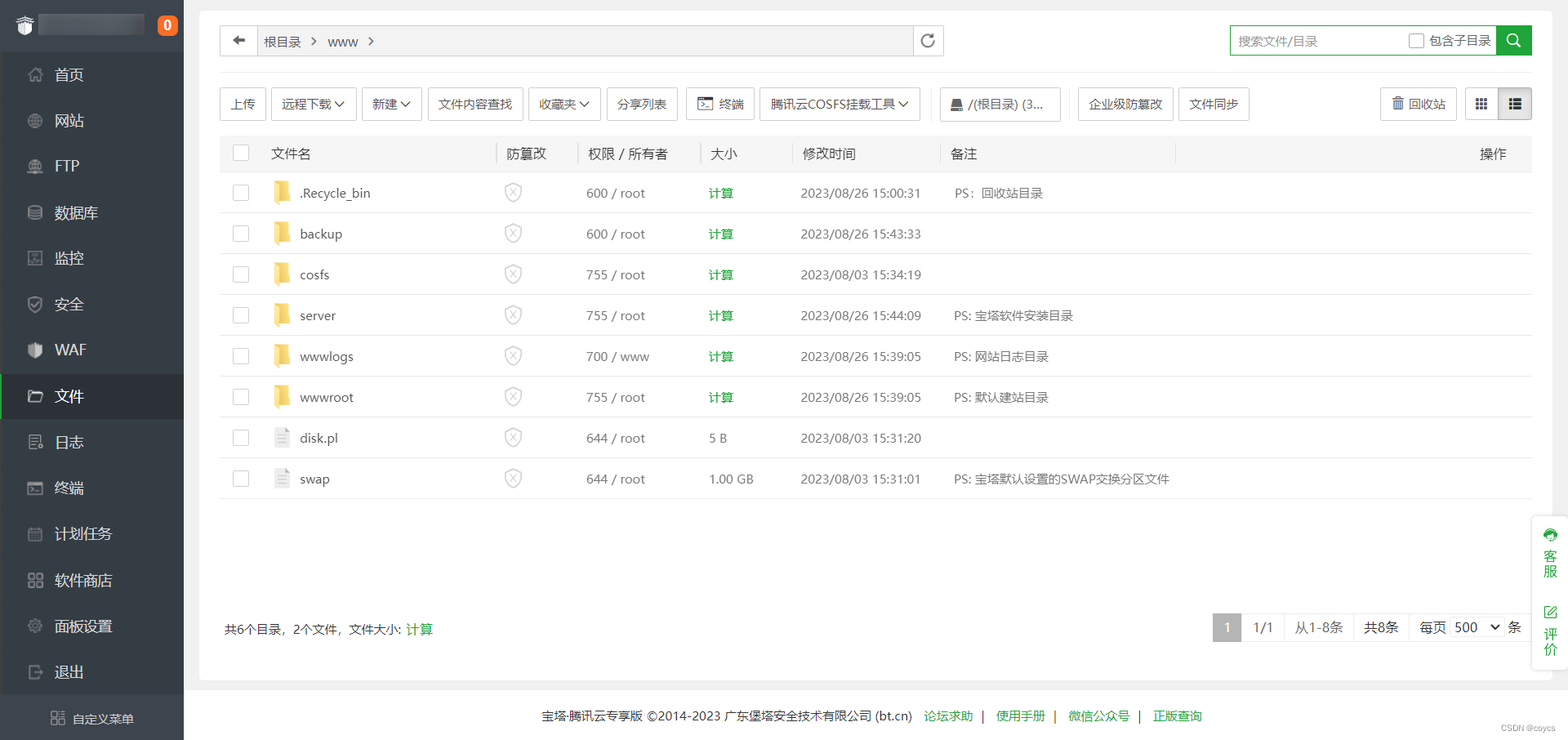Screen dimensions: 1568x740
Task: Click the tamper-proof shield icon for swap
Action: (513, 479)
